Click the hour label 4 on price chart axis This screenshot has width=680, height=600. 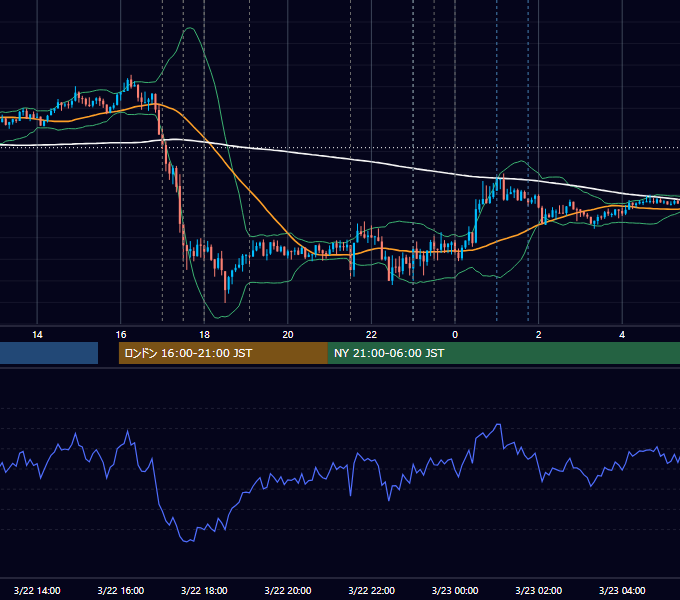pos(622,335)
